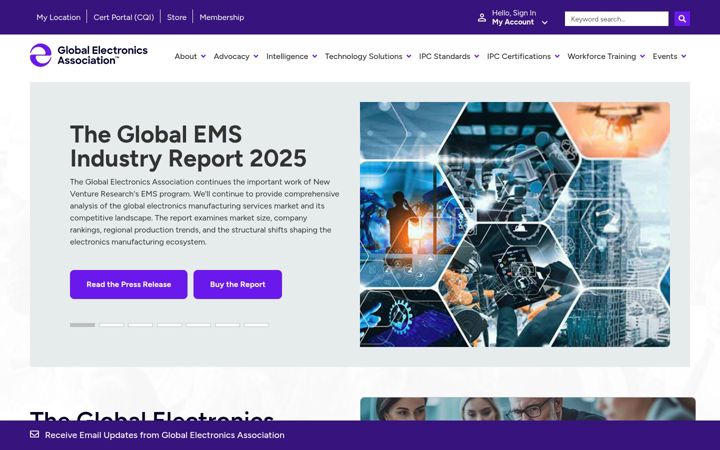
Task: Select the second carousel slide indicator
Action: point(112,325)
